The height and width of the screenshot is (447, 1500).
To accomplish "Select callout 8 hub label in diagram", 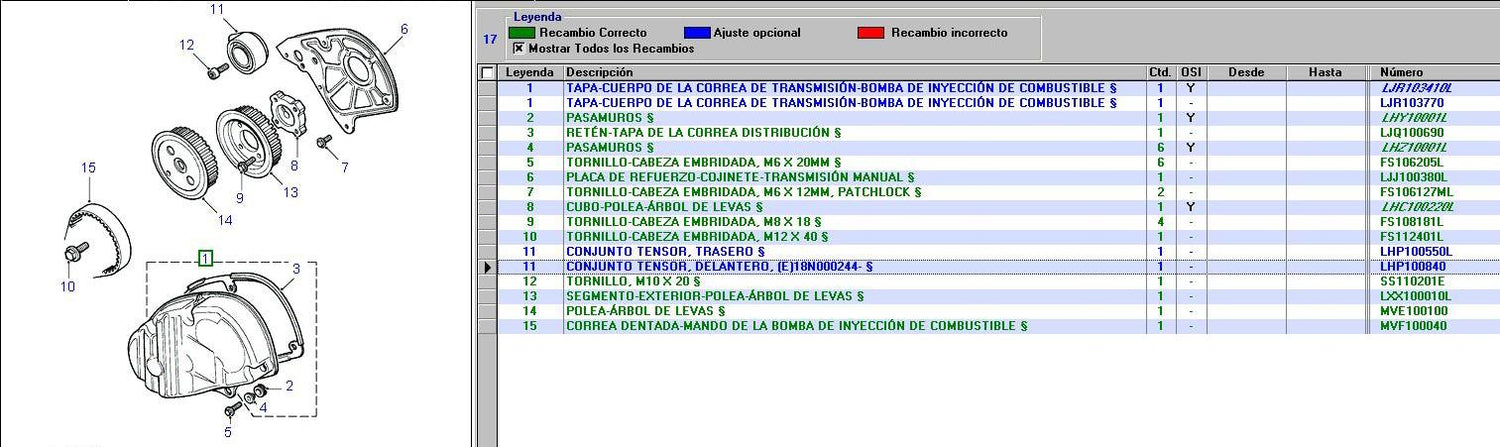I will 294,165.
